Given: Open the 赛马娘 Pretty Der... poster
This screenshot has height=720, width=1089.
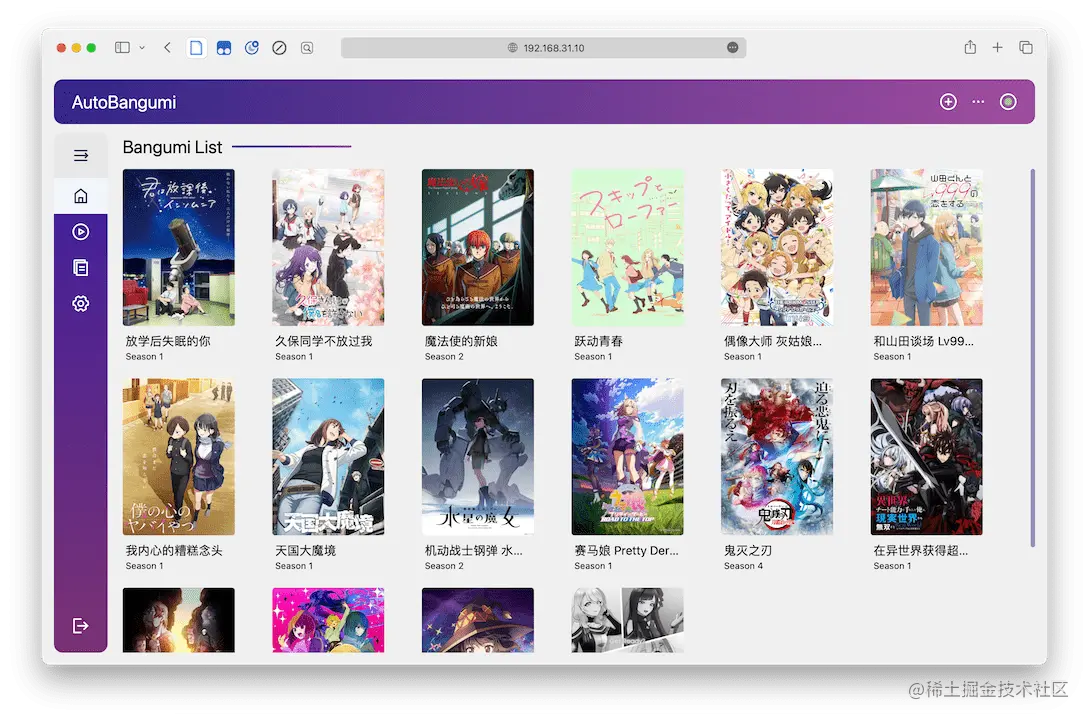Looking at the screenshot, I should coord(627,457).
